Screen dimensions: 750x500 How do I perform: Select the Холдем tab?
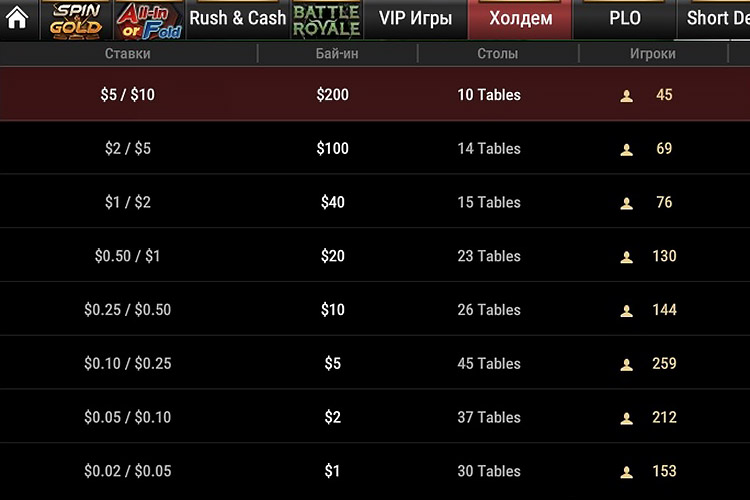521,19
